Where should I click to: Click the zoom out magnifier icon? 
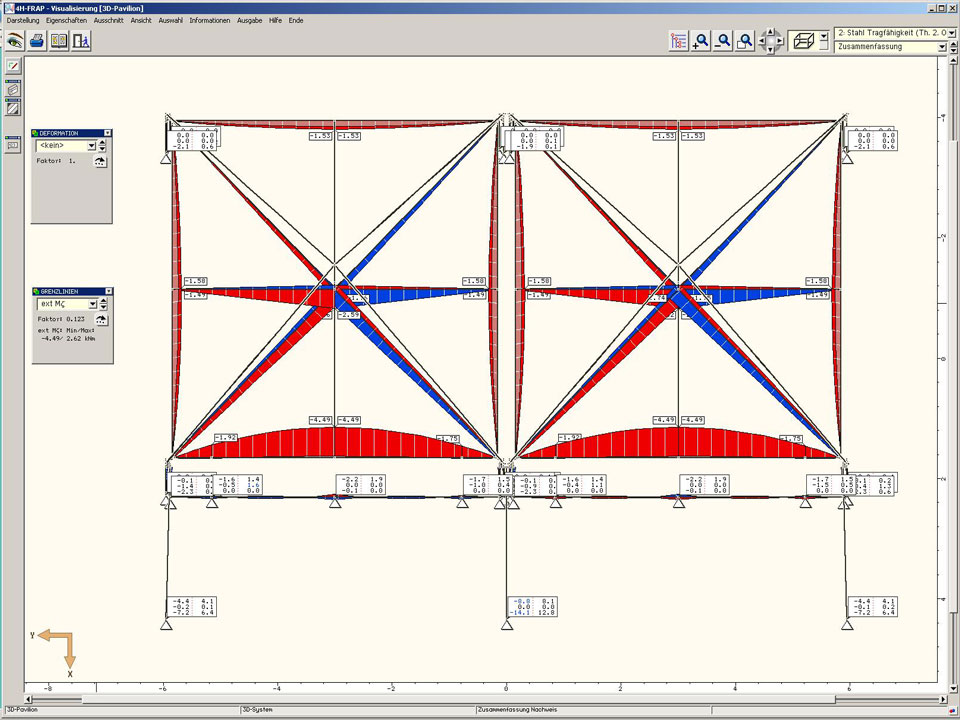(x=723, y=41)
